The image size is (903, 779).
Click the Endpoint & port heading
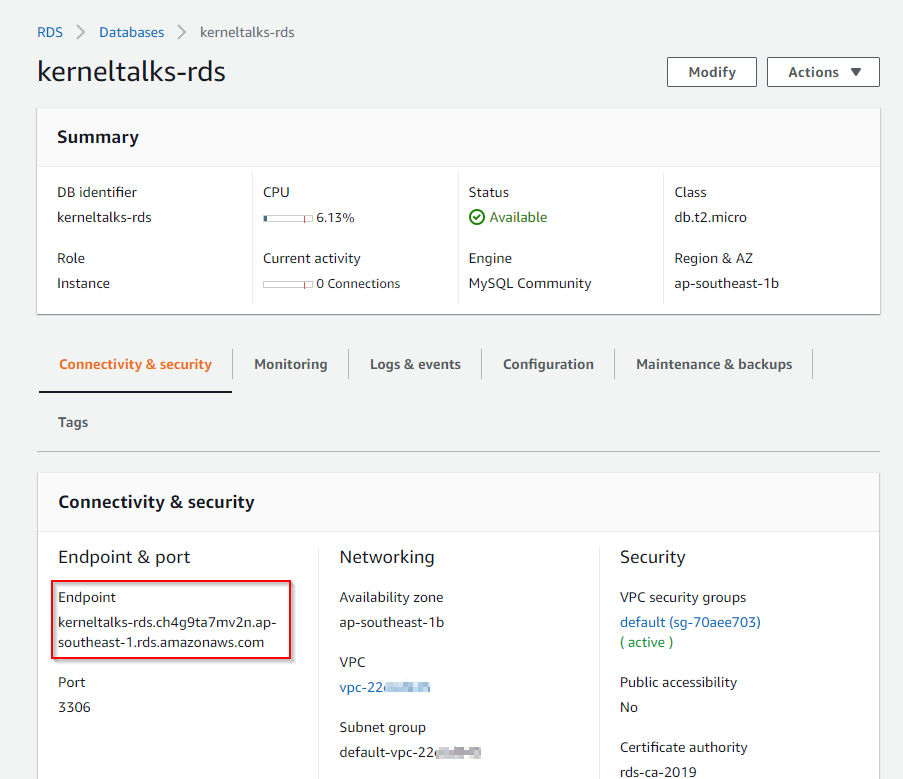click(x=124, y=557)
